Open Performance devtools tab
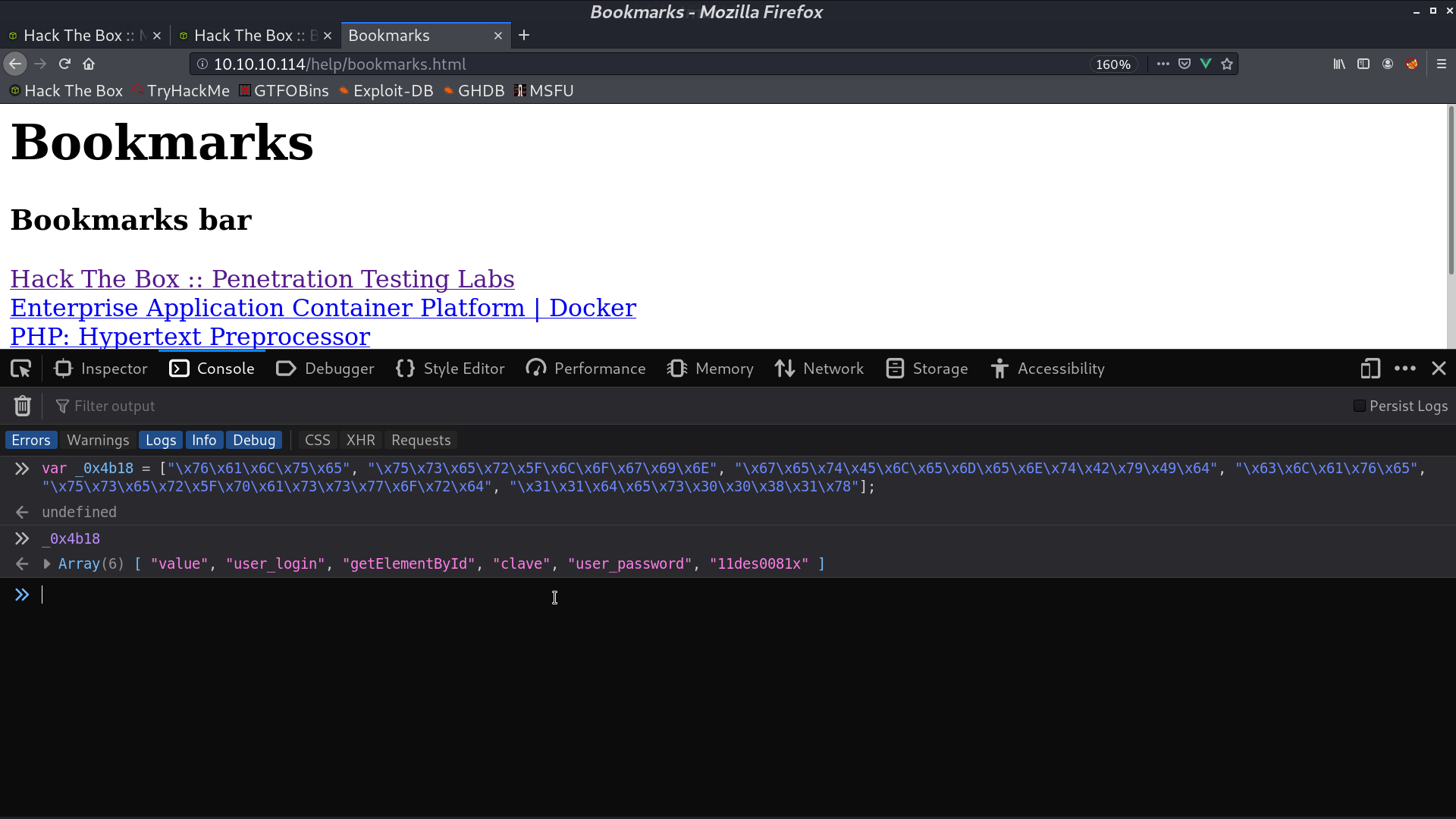 [585, 369]
